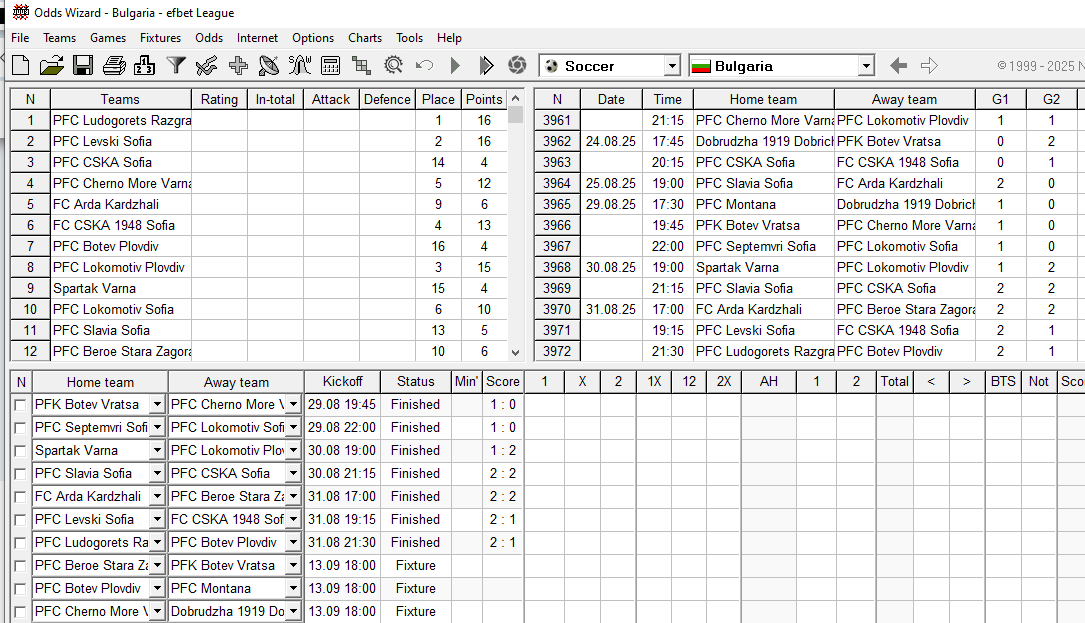Sort by Points column header
This screenshot has height=623, width=1085.
[x=484, y=99]
